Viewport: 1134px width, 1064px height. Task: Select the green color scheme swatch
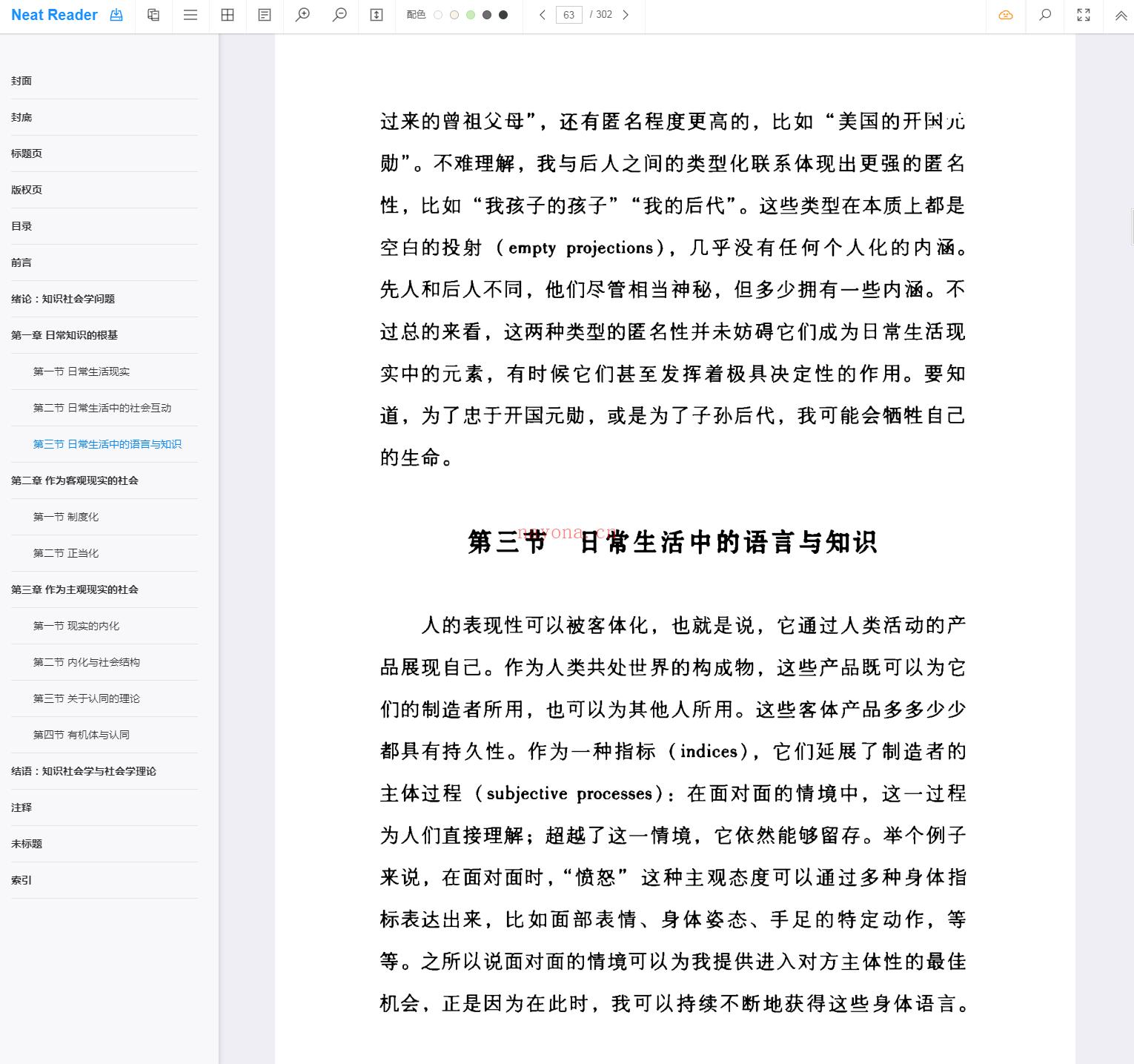point(471,15)
